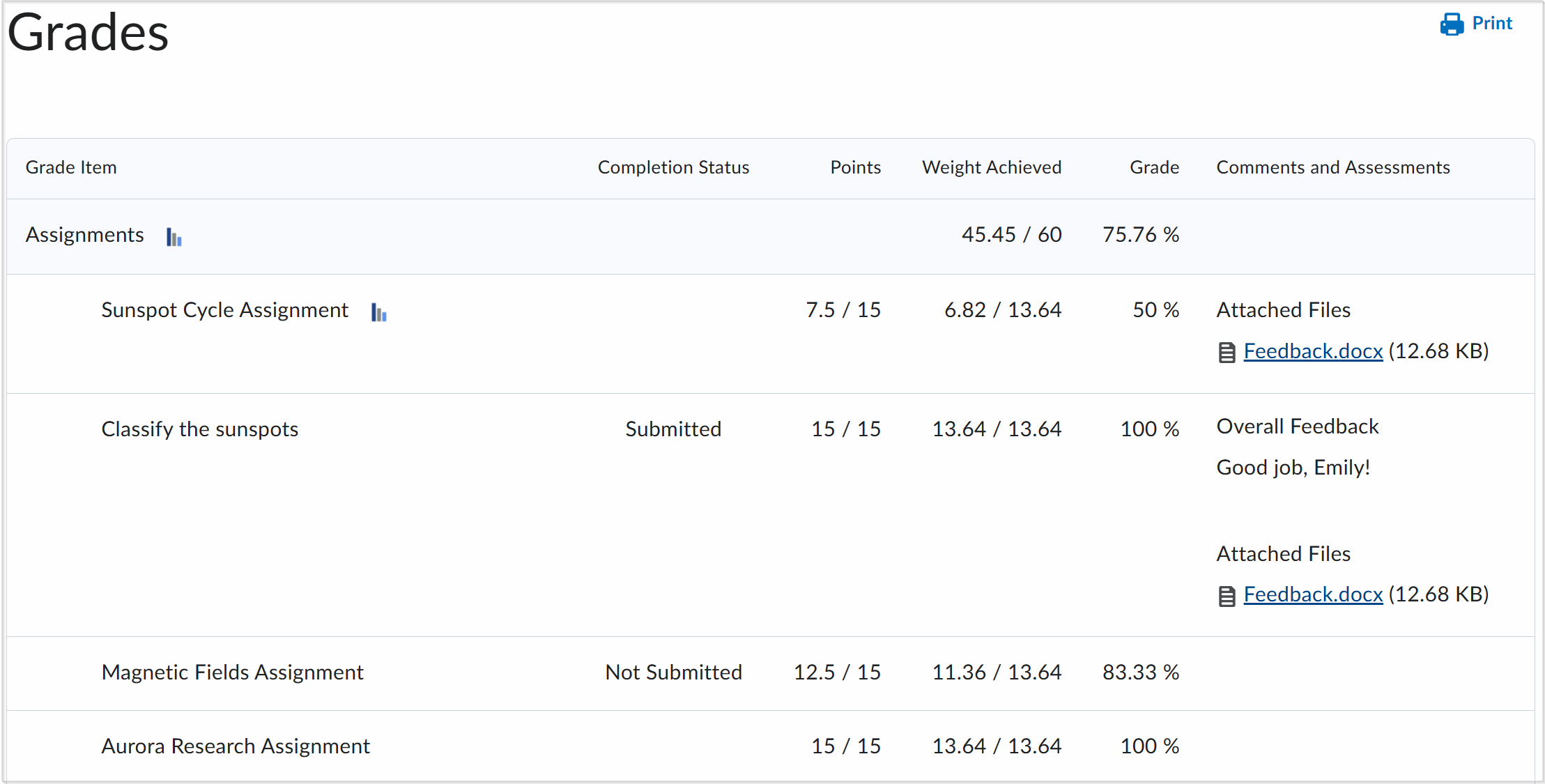Click document icon beside Classify sunspots feedback file
1545x784 pixels.
point(1227,596)
